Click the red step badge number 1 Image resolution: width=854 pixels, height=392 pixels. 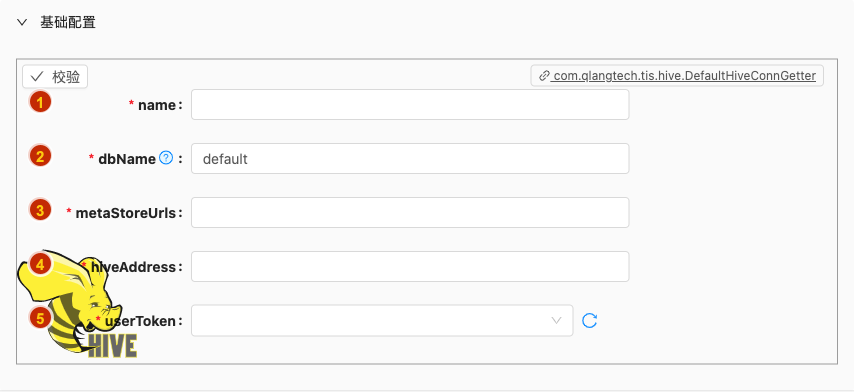click(40, 102)
